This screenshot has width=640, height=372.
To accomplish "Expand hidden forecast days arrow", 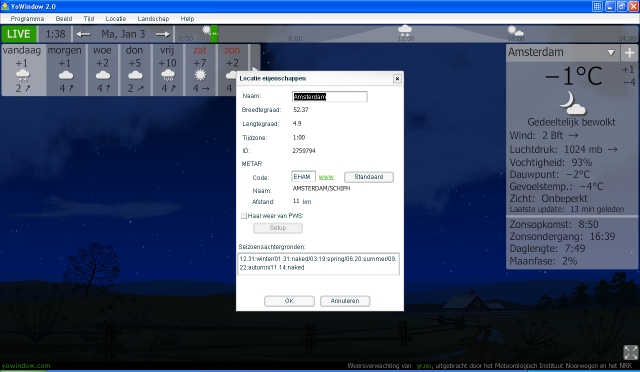I will point(255,70).
